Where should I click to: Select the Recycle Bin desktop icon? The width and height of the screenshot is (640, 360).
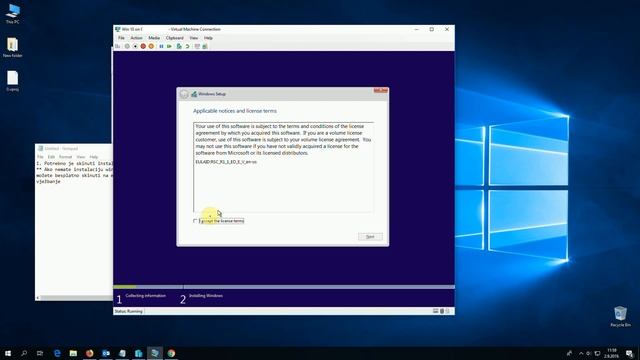[620, 316]
